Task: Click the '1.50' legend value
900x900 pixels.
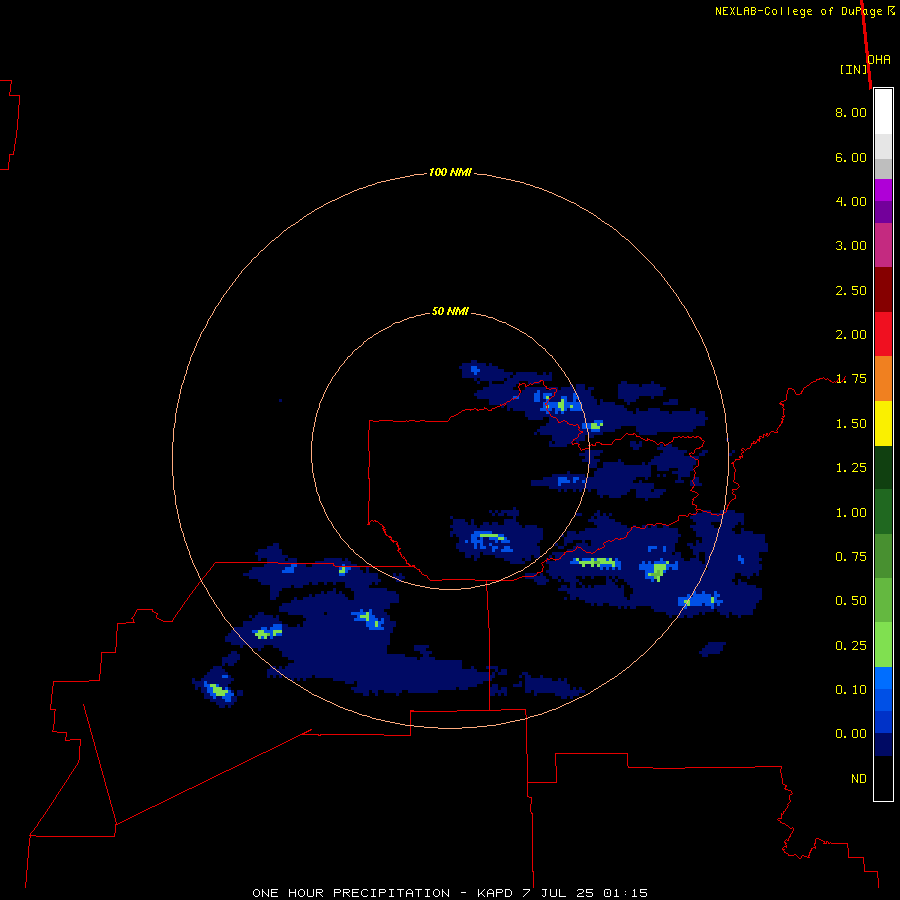Action: pos(851,424)
